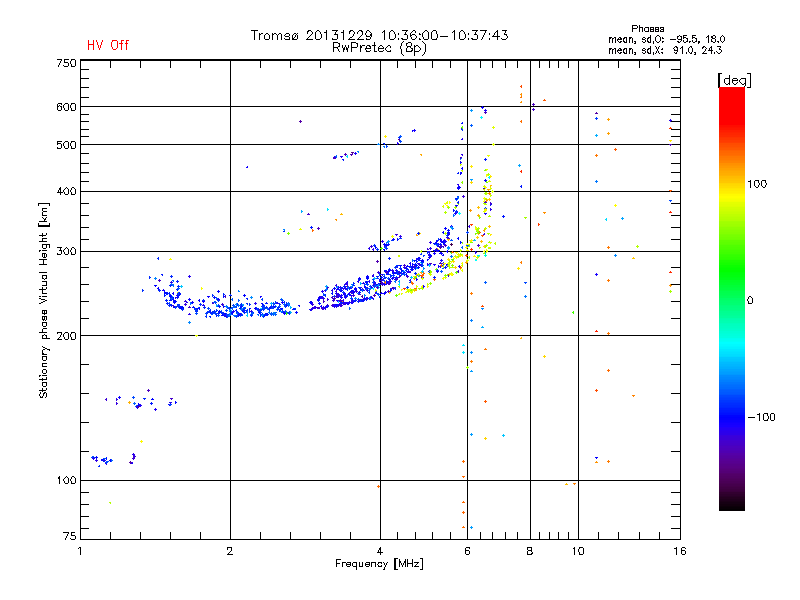The width and height of the screenshot is (800, 600).
Task: Click y-axis tick label '600'
Action: pyautogui.click(x=66, y=107)
